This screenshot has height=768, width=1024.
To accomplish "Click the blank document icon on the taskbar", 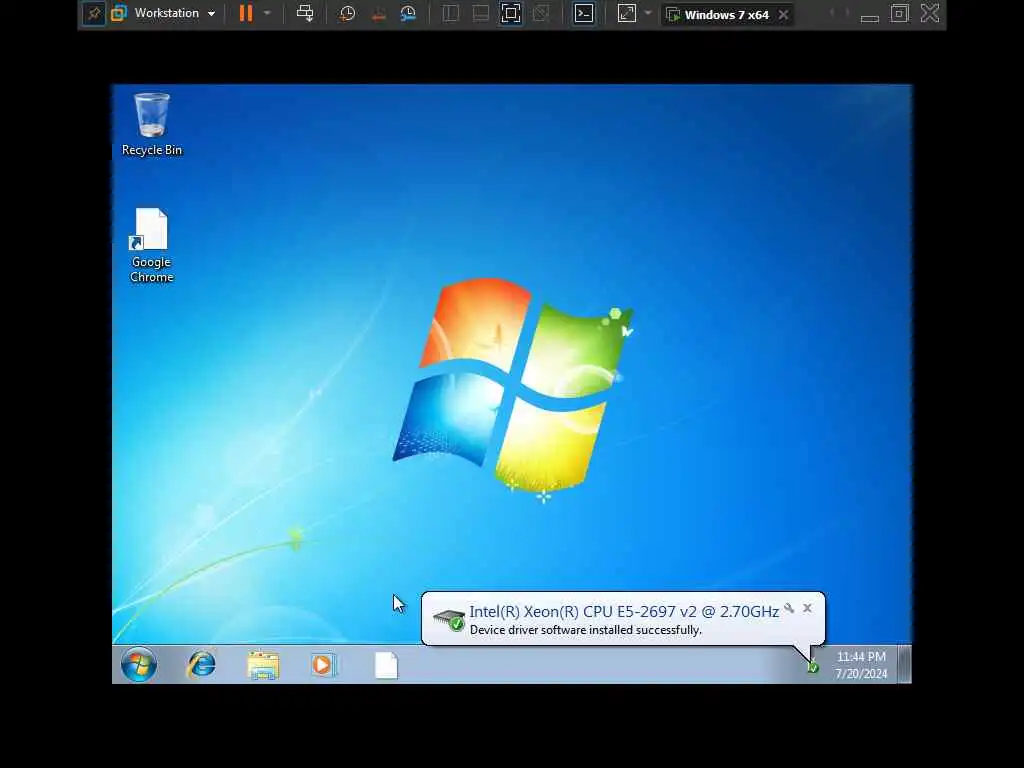I will pyautogui.click(x=387, y=665).
